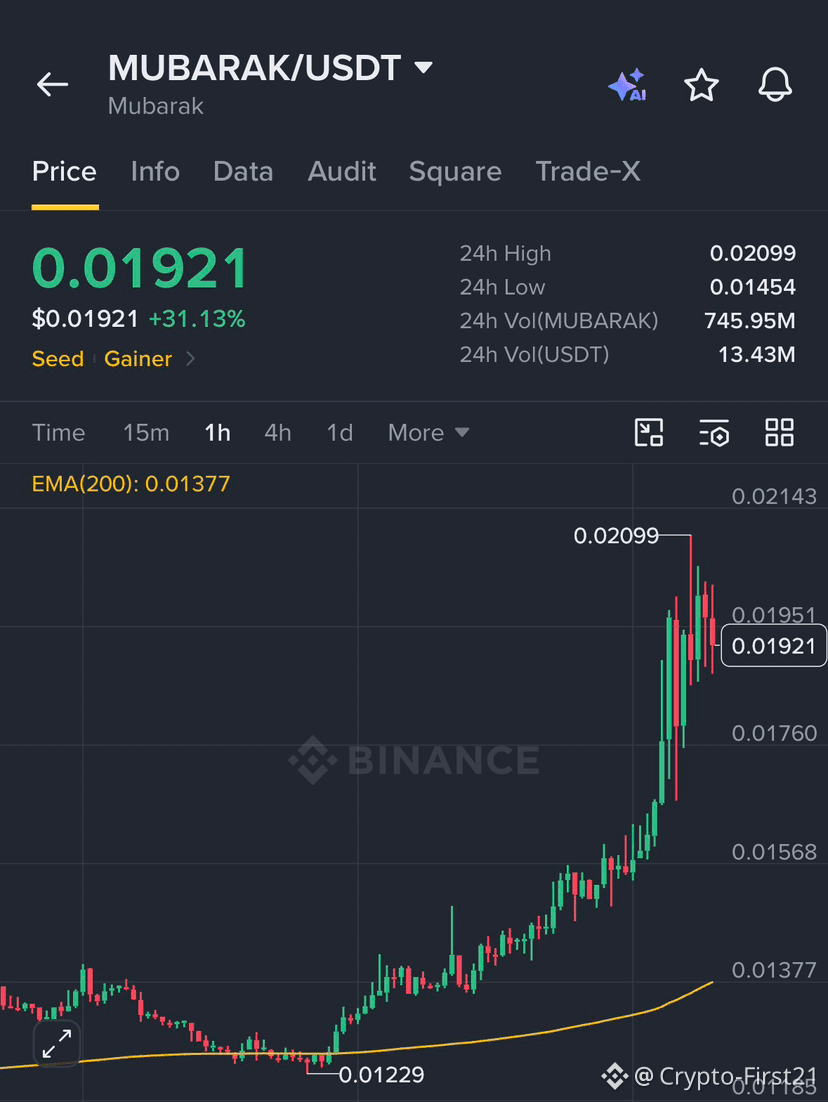
Task: Expand chart to fullscreen with arrows icon
Action: click(x=57, y=1044)
